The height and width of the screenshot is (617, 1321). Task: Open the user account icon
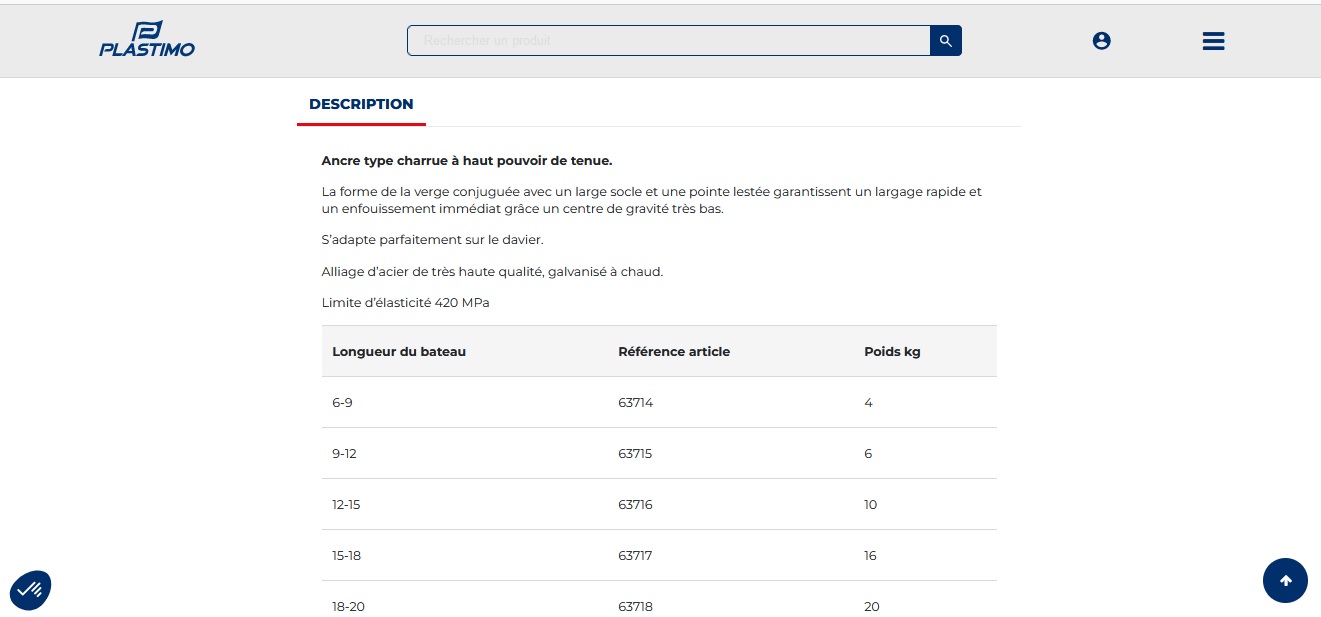point(1101,41)
